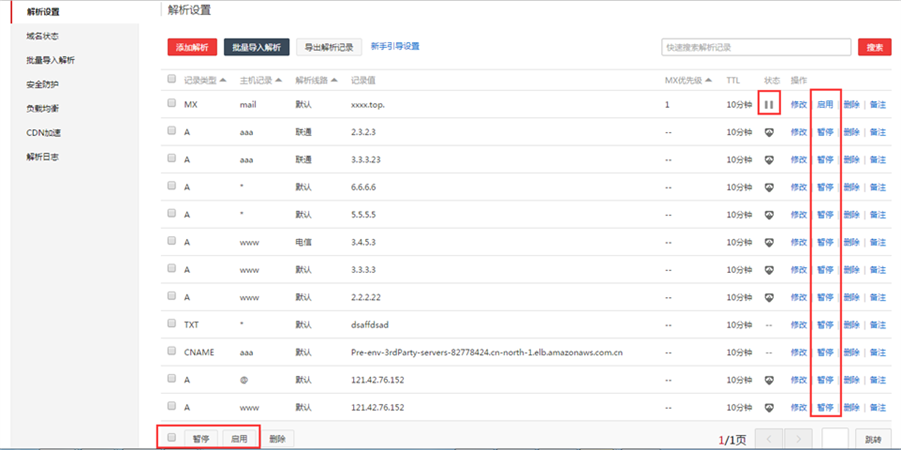
Task: Tick the select-all checkbox in the table header
Action: click(172, 80)
